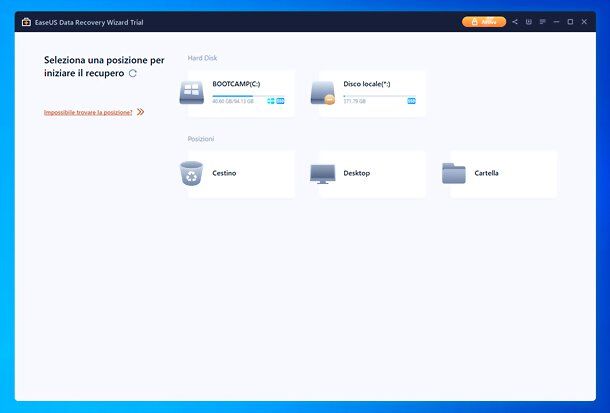The height and width of the screenshot is (413, 610).
Task: Close the EaseUS Data Recovery window
Action: (584, 22)
